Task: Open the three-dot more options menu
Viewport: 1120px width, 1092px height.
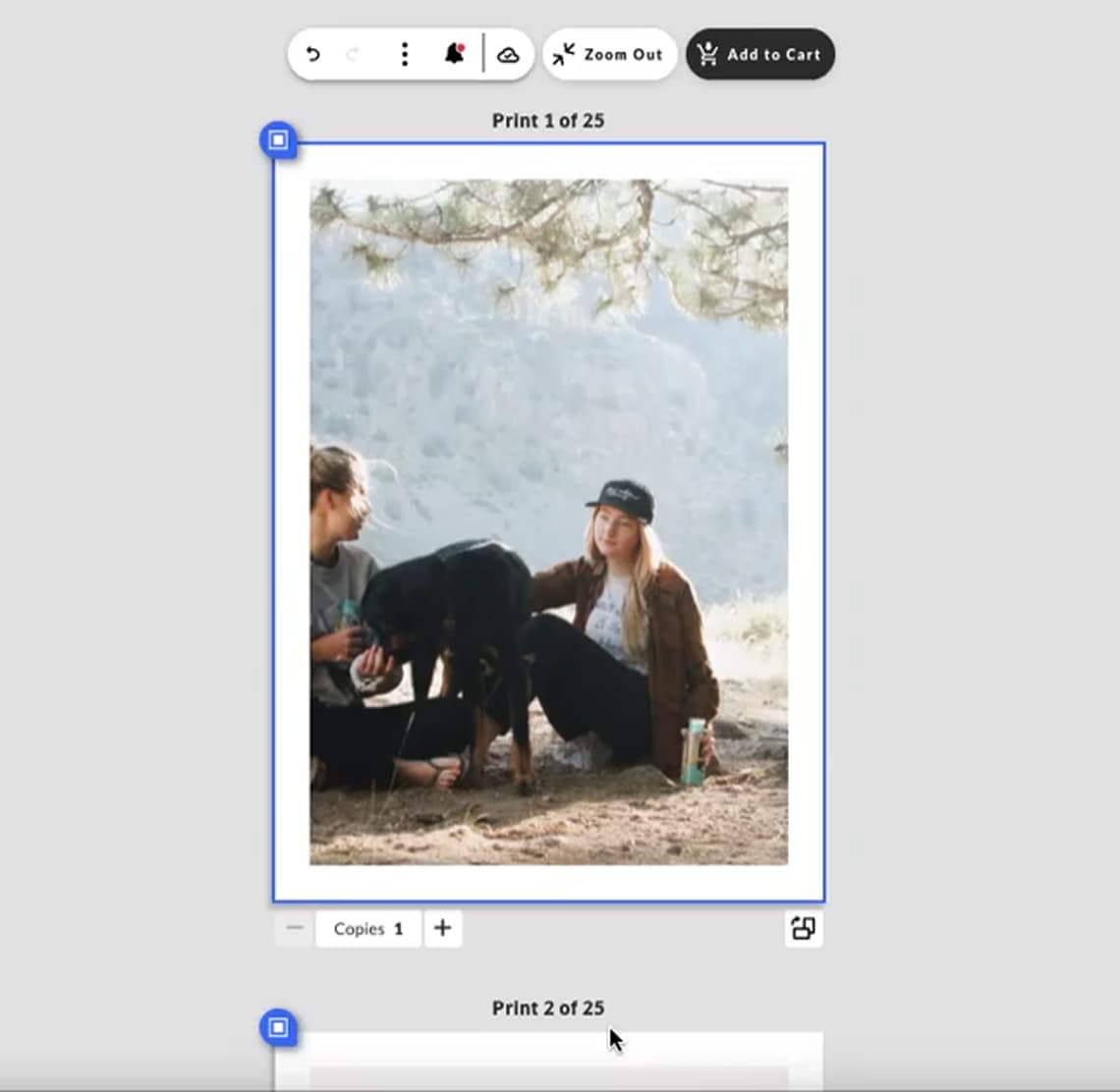Action: [404, 55]
